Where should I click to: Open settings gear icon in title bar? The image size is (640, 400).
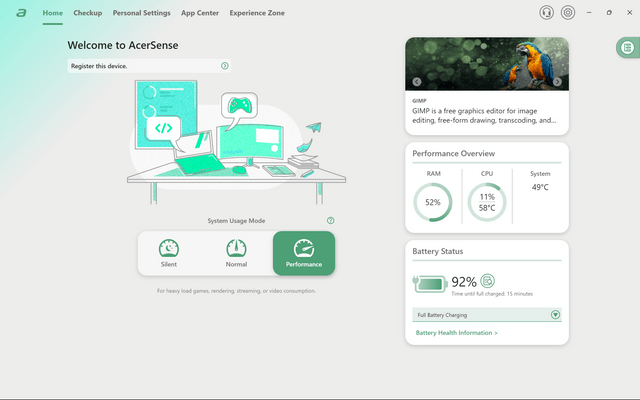tap(568, 13)
